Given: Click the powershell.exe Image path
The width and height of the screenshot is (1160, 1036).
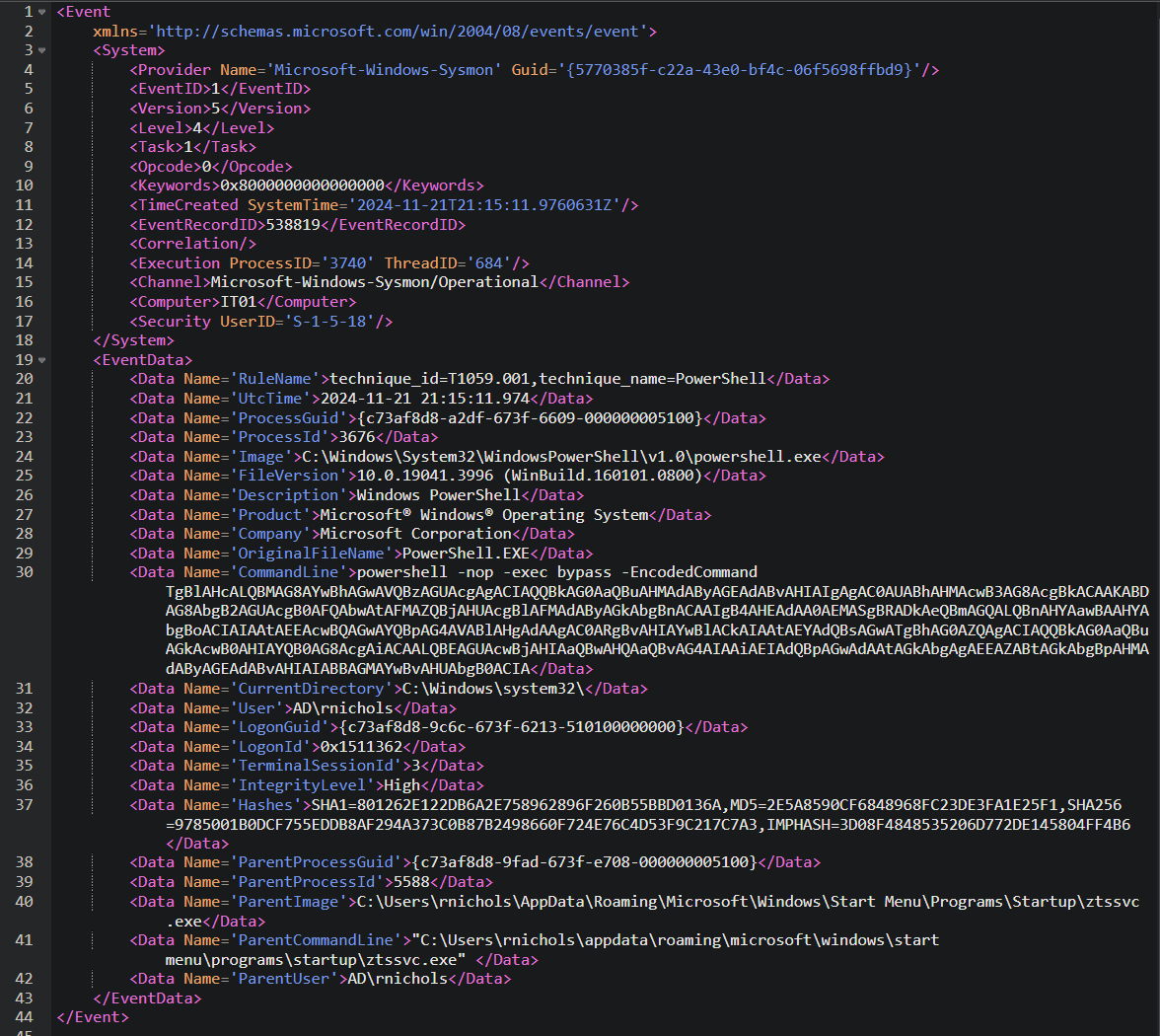Looking at the screenshot, I should click(x=561, y=457).
